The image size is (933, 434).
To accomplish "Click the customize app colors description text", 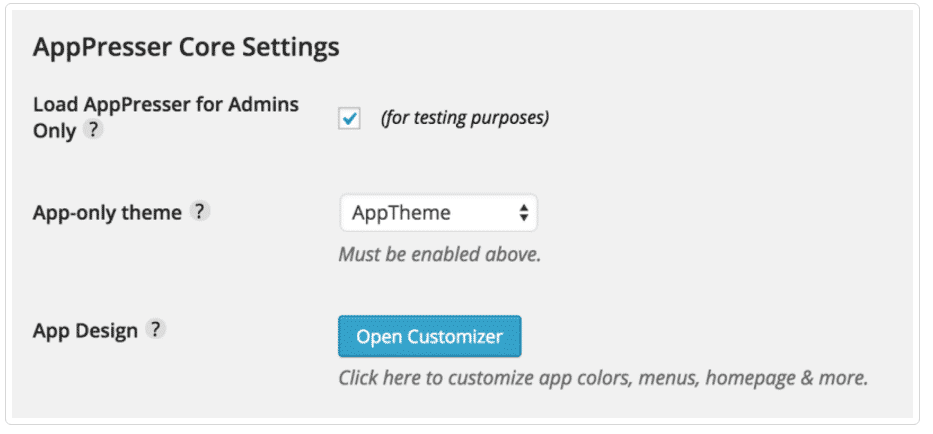I will [x=602, y=378].
